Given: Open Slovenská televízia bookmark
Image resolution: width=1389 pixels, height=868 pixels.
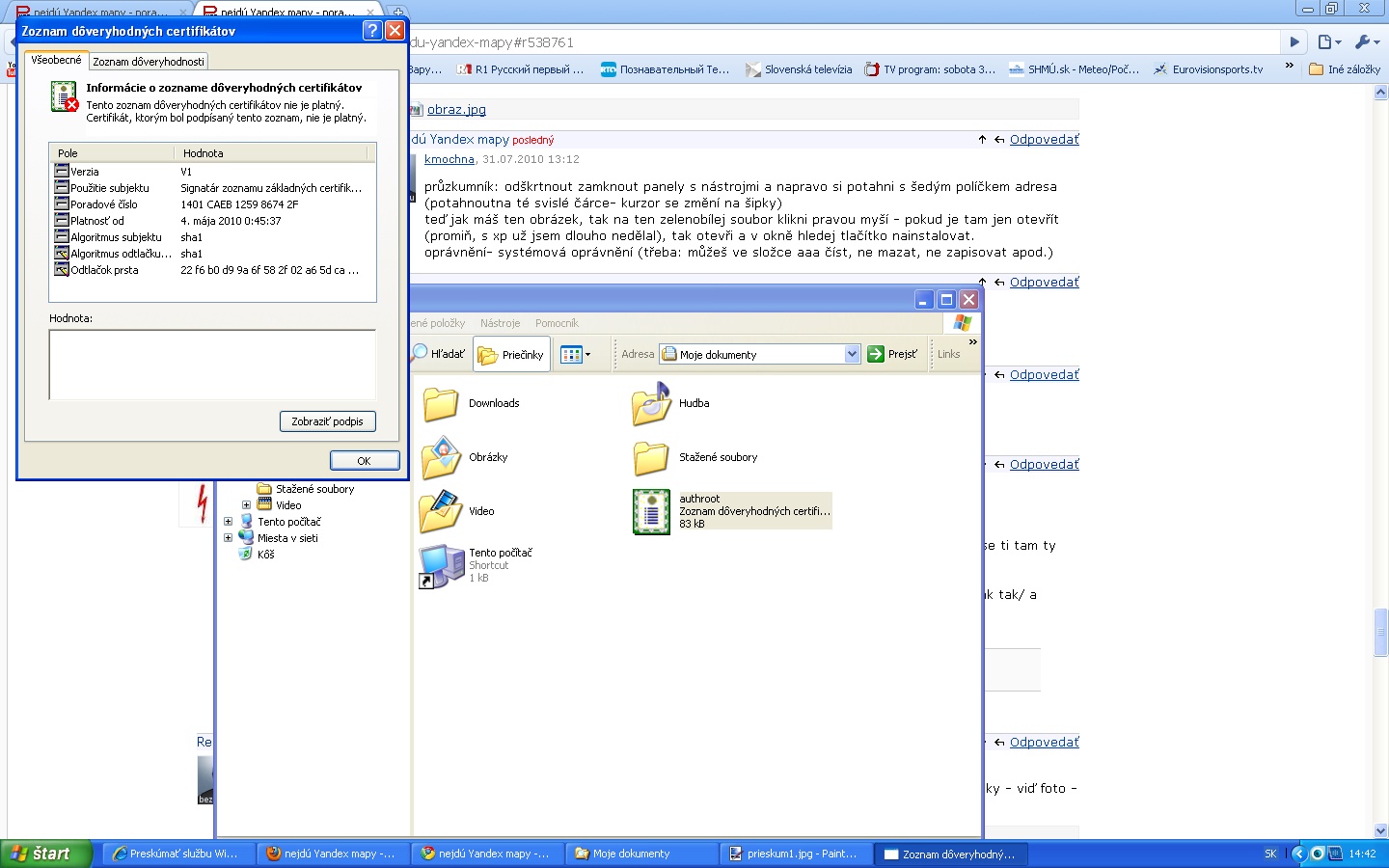Looking at the screenshot, I should 800,69.
